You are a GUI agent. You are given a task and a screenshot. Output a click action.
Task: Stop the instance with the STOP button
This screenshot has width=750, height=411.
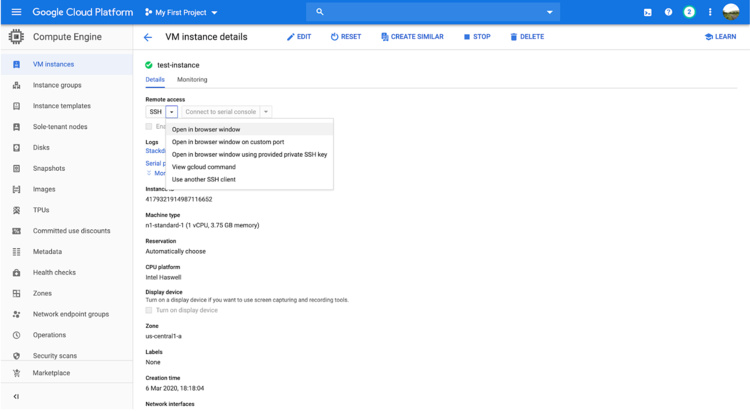click(x=477, y=37)
